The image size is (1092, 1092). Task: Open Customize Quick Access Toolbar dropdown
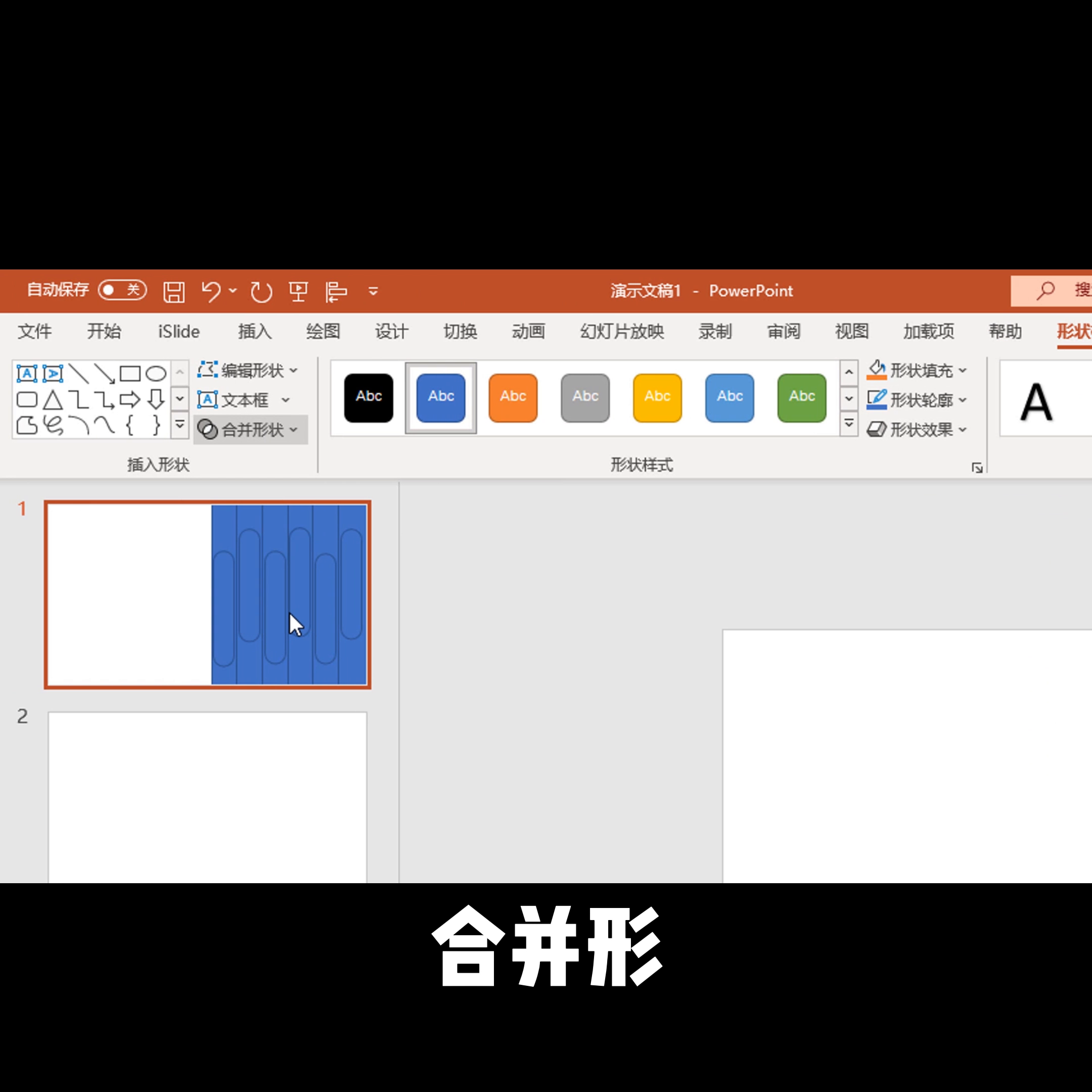pos(373,292)
